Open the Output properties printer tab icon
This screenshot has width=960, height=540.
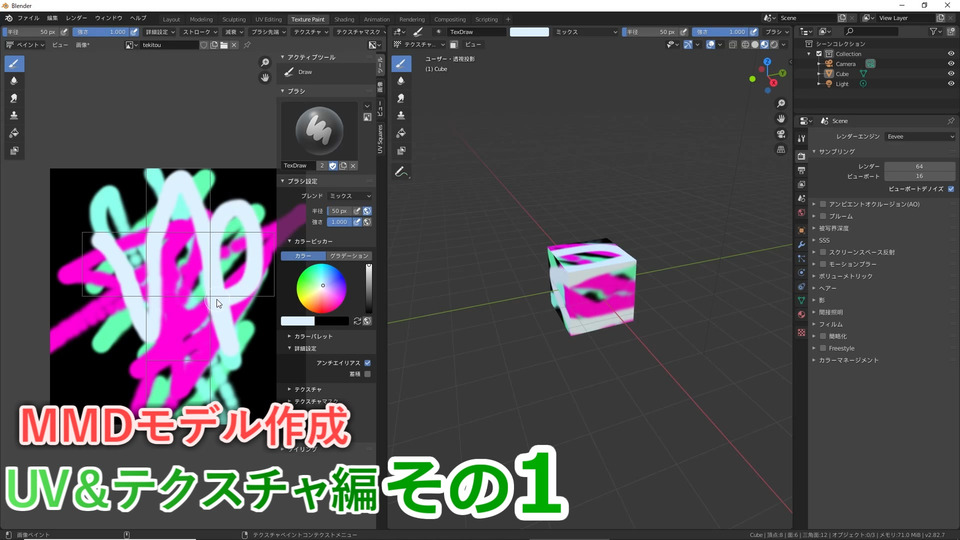pos(801,170)
